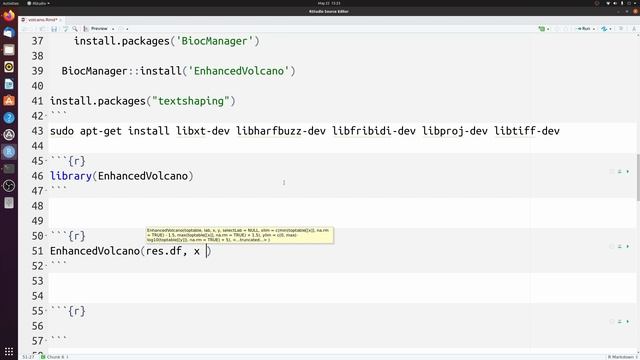Open Firefox from the dock
The image size is (640, 360).
click(x=9, y=16)
